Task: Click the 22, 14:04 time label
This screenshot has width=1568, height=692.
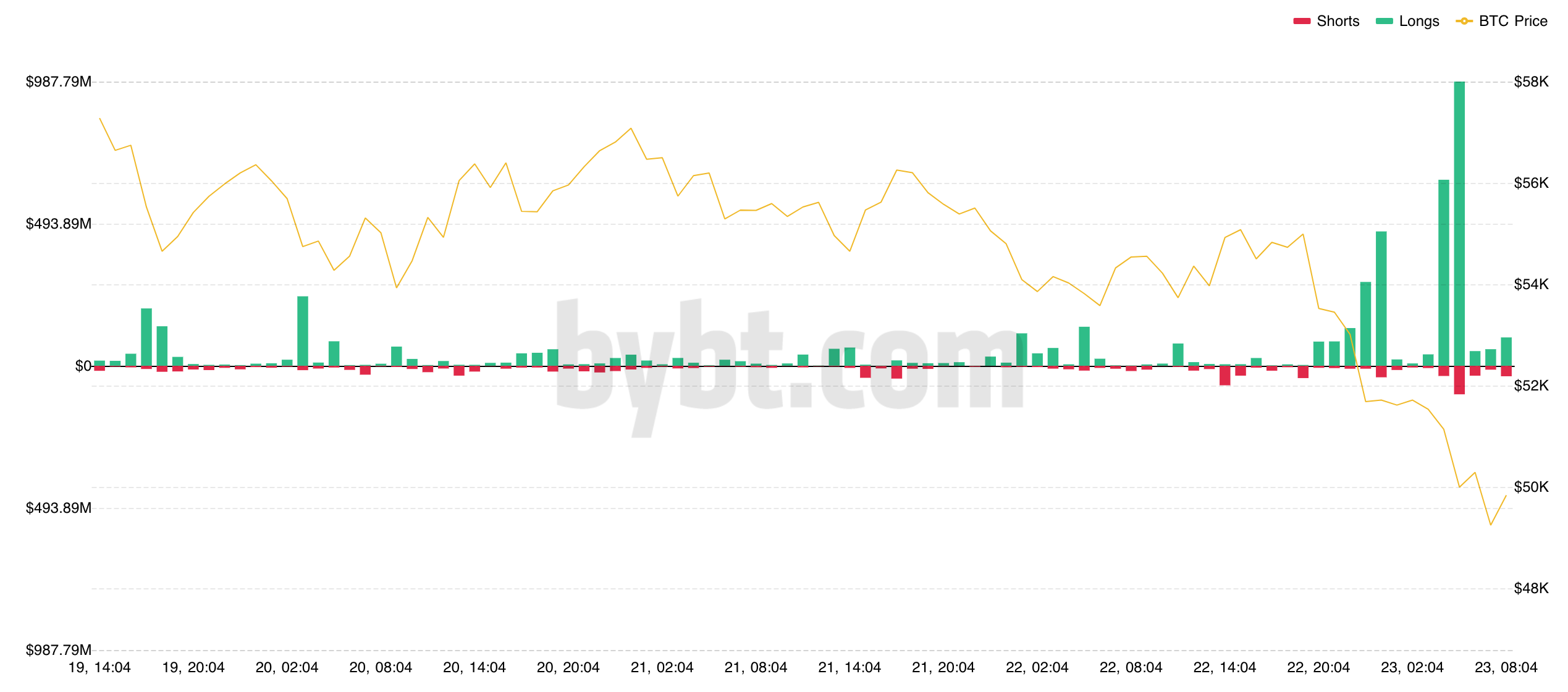Action: [1224, 668]
